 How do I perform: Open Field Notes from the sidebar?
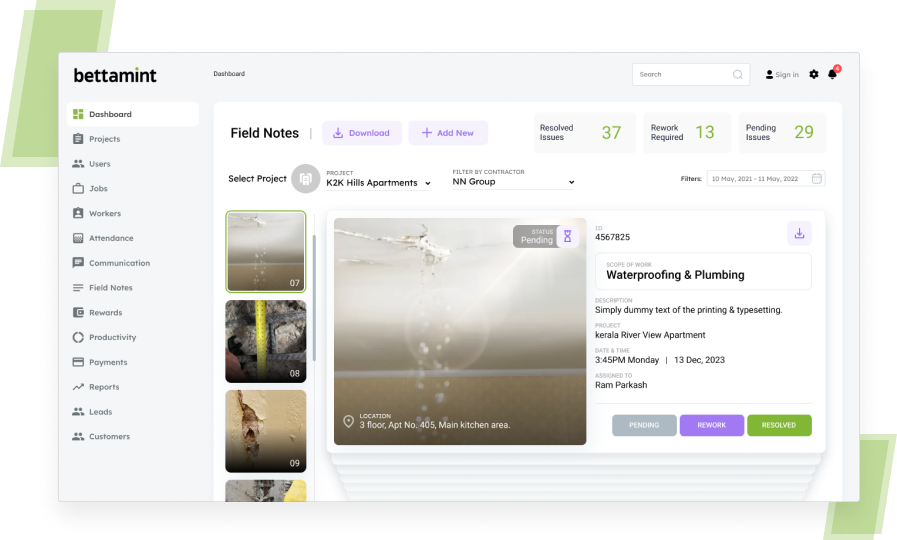click(110, 288)
